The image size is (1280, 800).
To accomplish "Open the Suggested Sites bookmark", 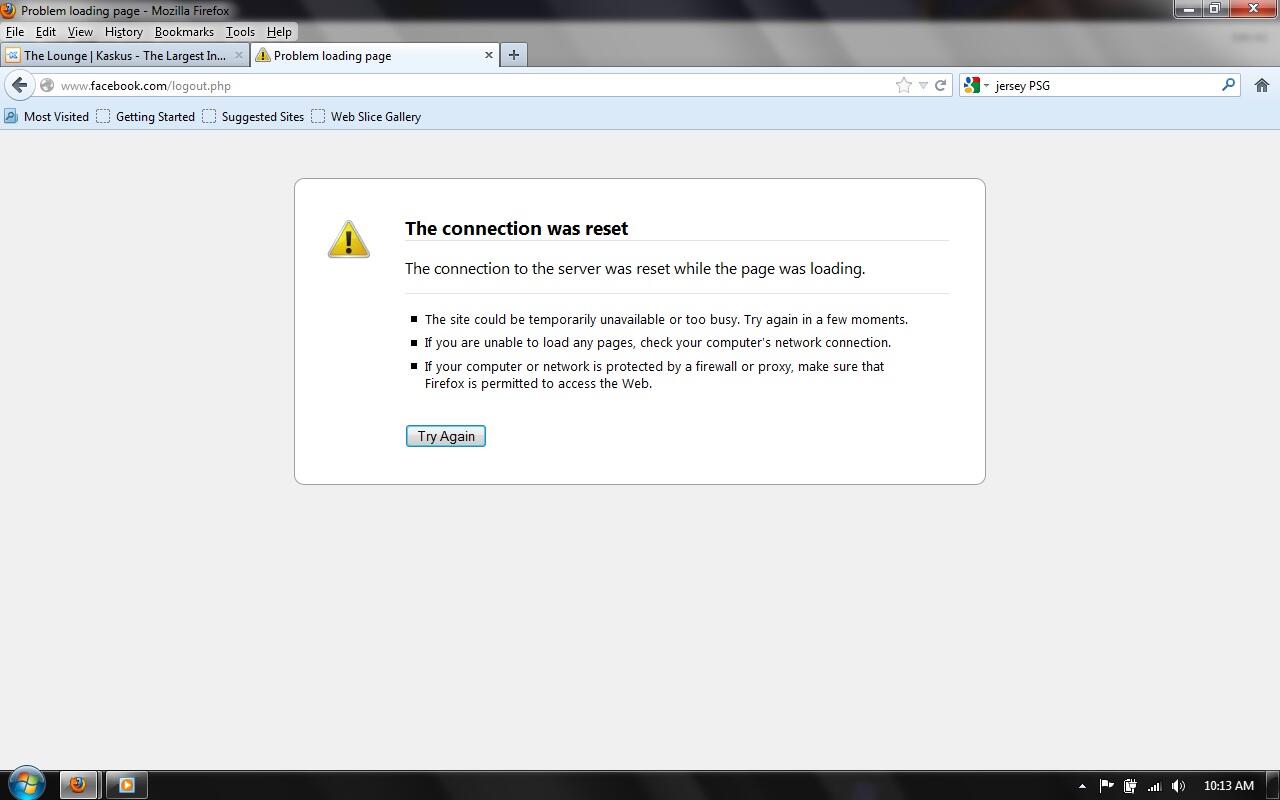I will pos(253,116).
